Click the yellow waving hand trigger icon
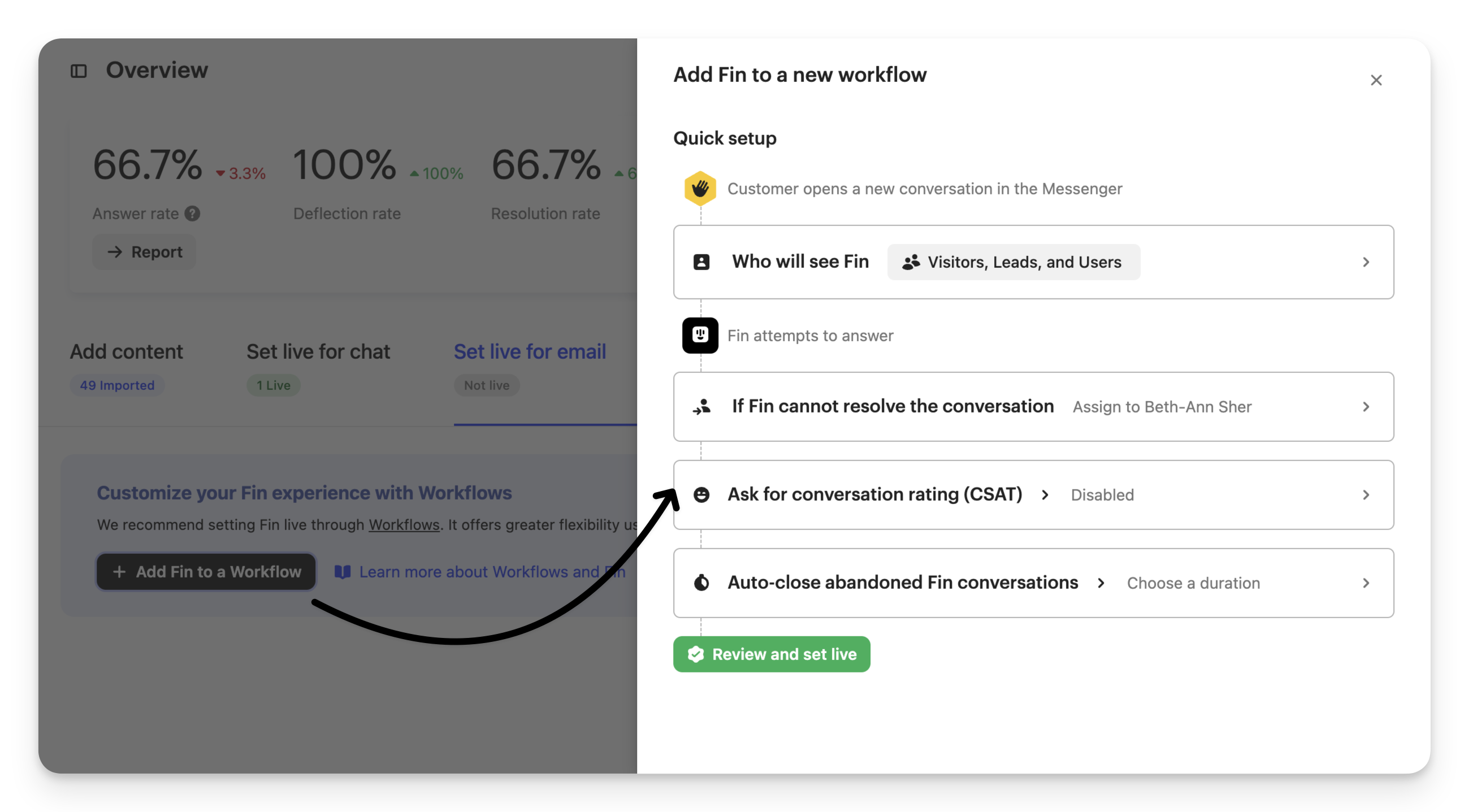1469x812 pixels. (x=700, y=188)
